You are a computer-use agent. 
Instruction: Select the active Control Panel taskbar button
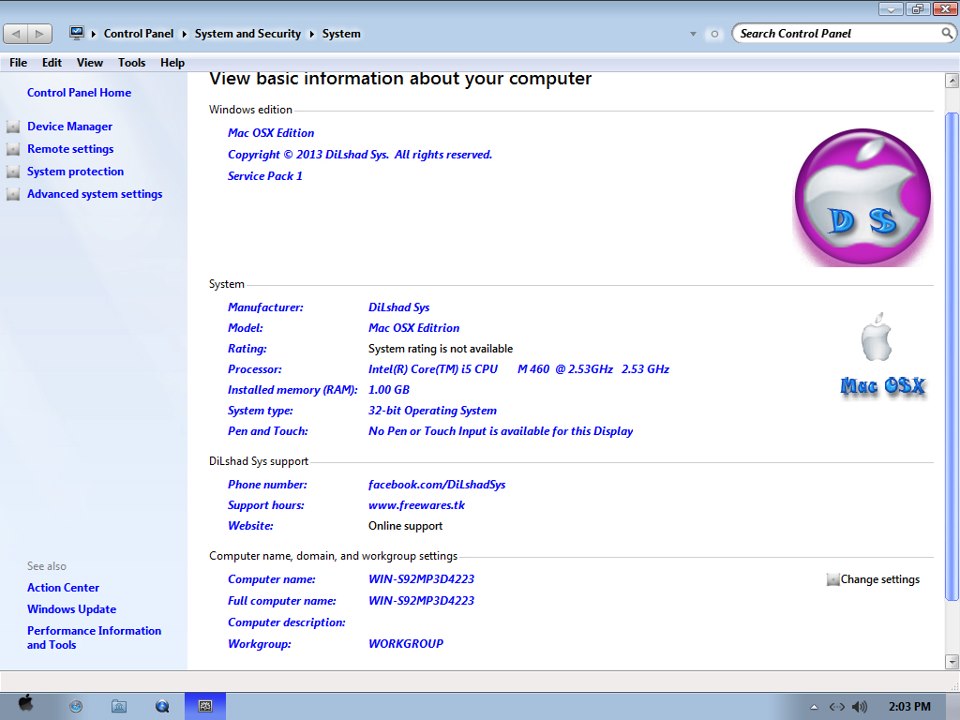tap(205, 707)
